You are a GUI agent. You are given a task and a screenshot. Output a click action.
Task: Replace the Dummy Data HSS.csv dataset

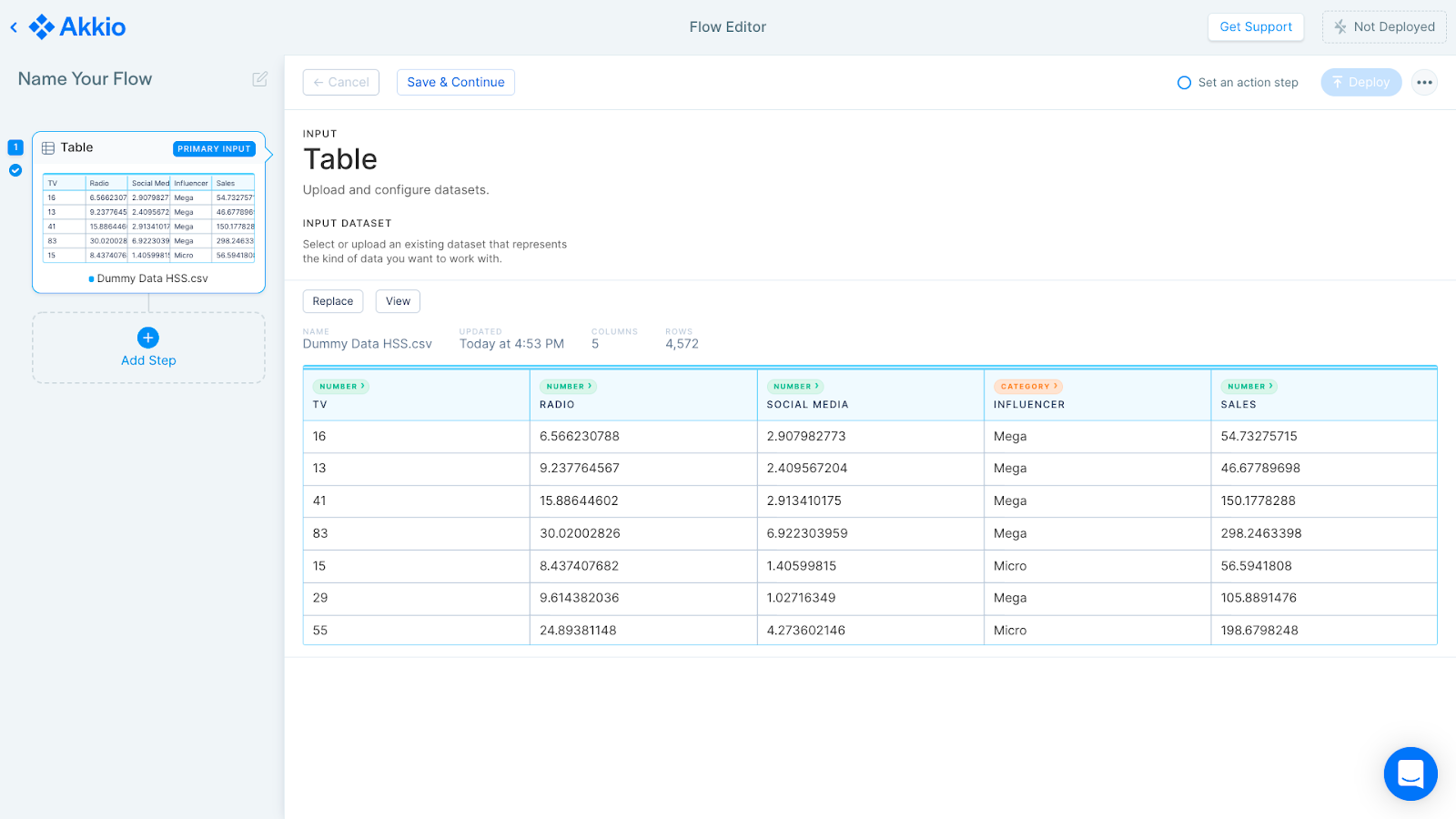tap(332, 300)
